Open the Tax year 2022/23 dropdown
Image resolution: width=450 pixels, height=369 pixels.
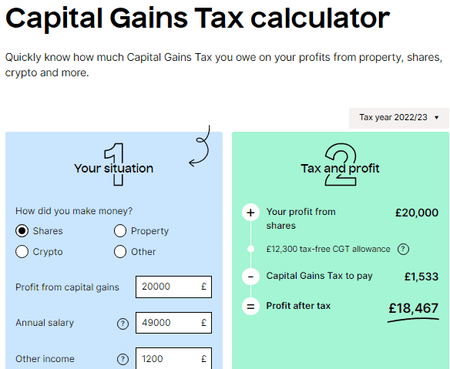[399, 118]
